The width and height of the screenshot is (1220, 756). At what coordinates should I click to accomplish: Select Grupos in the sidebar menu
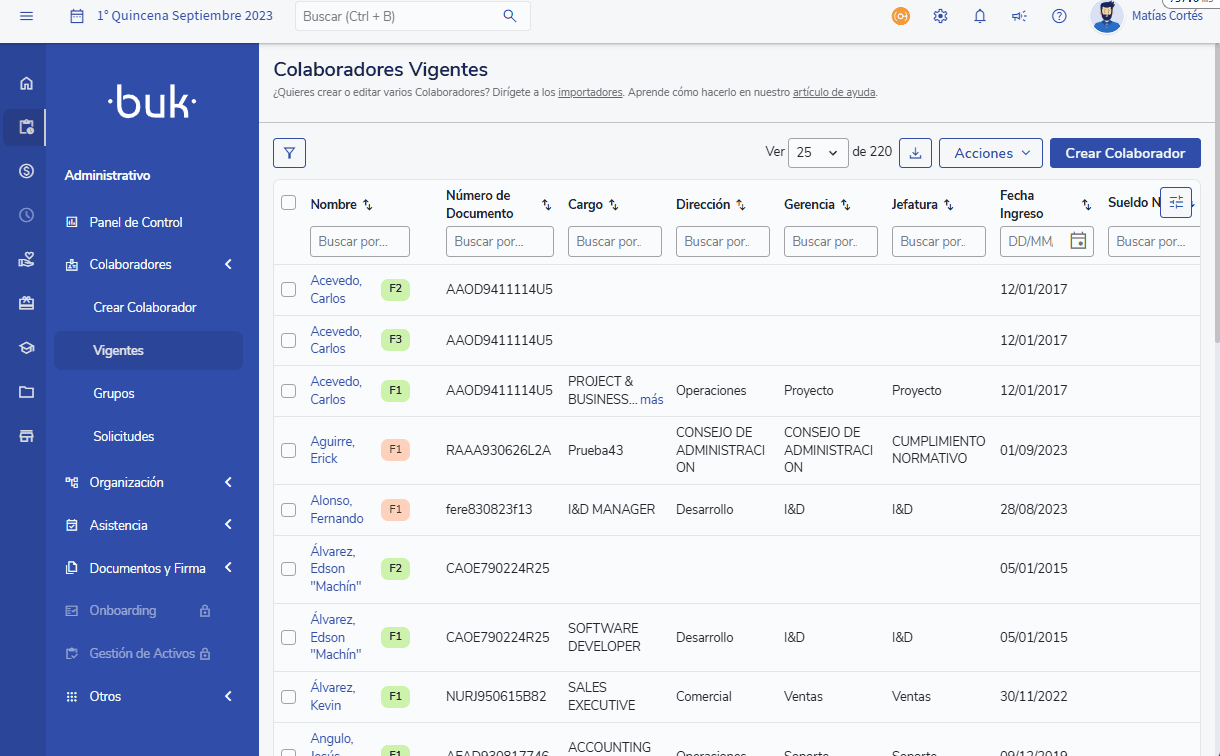[x=114, y=394]
